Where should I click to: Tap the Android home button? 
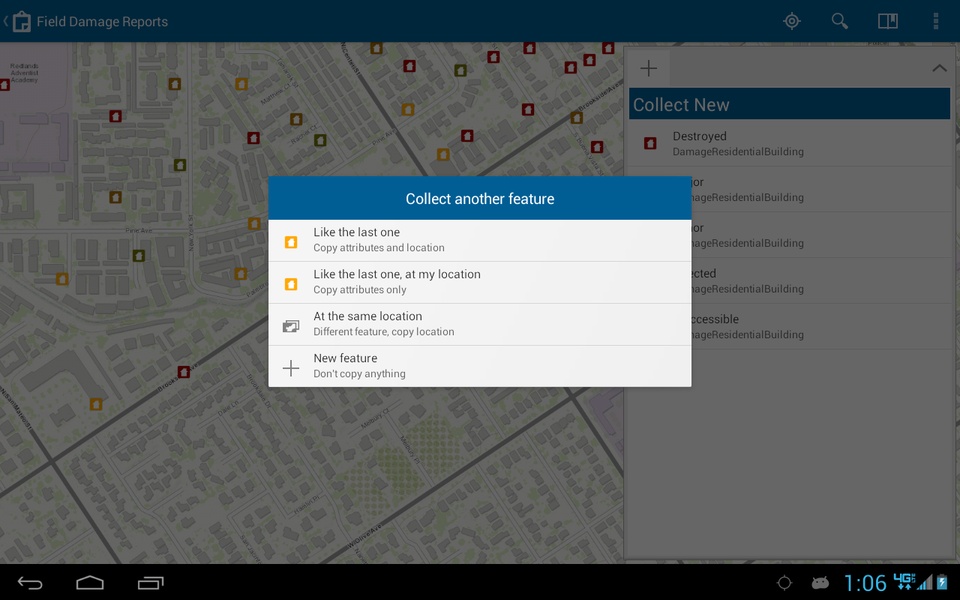90,583
